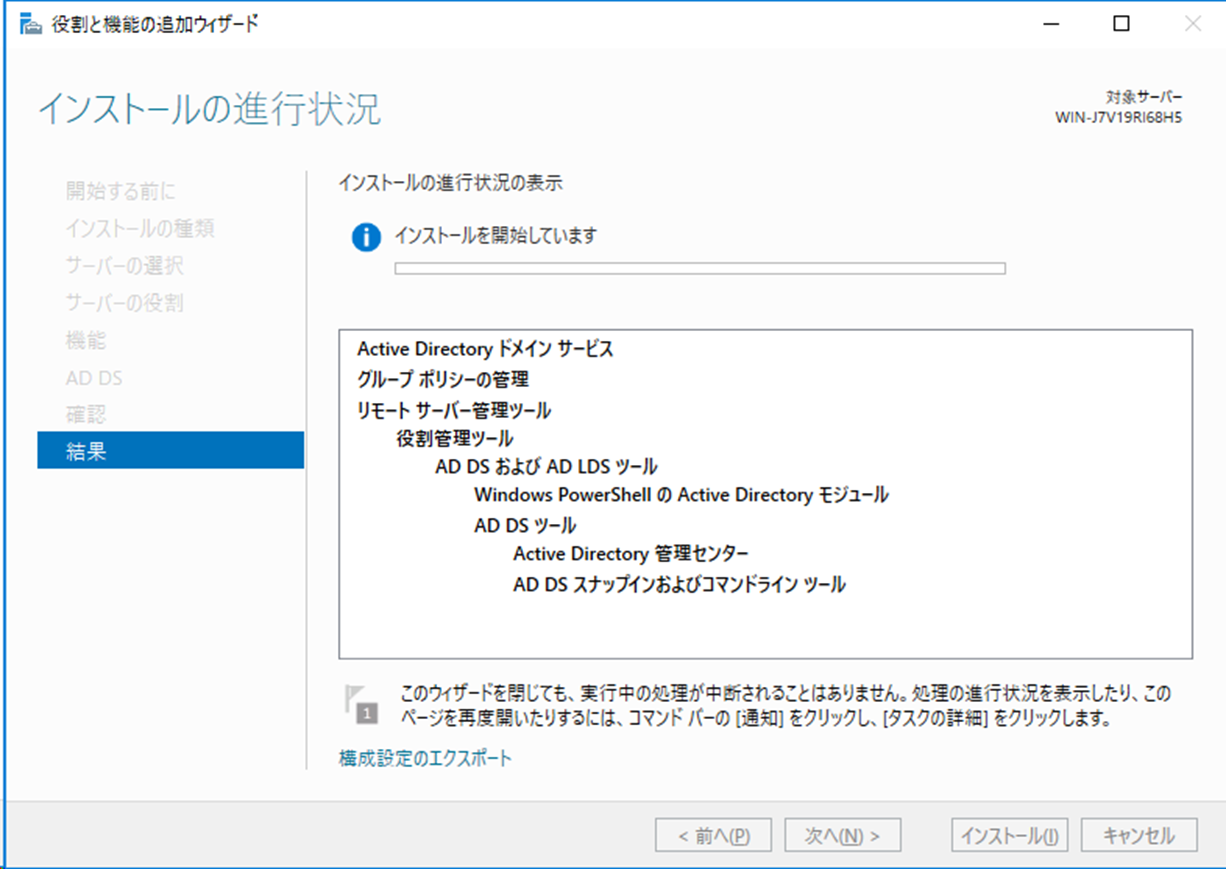Click the disabled close button in title bar

click(1192, 24)
